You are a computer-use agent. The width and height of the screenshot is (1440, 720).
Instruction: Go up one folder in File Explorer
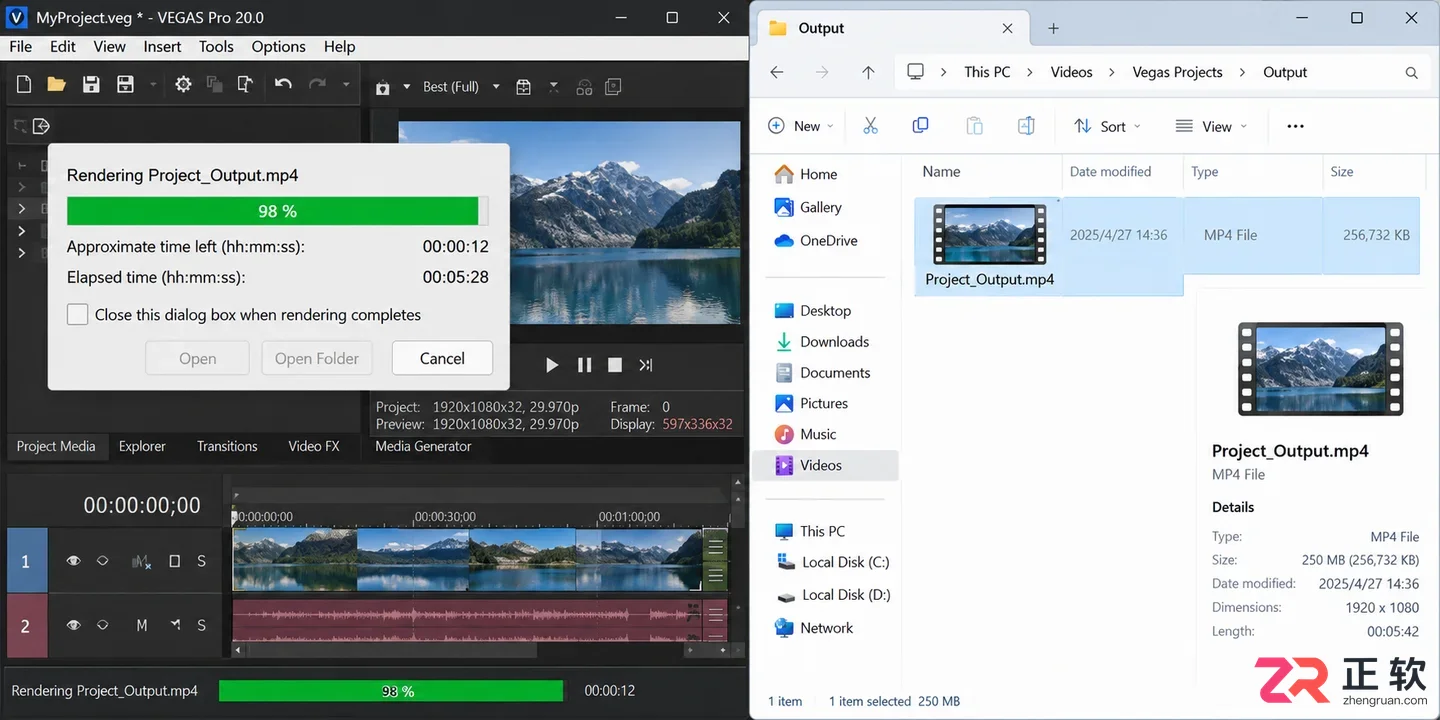(x=868, y=72)
